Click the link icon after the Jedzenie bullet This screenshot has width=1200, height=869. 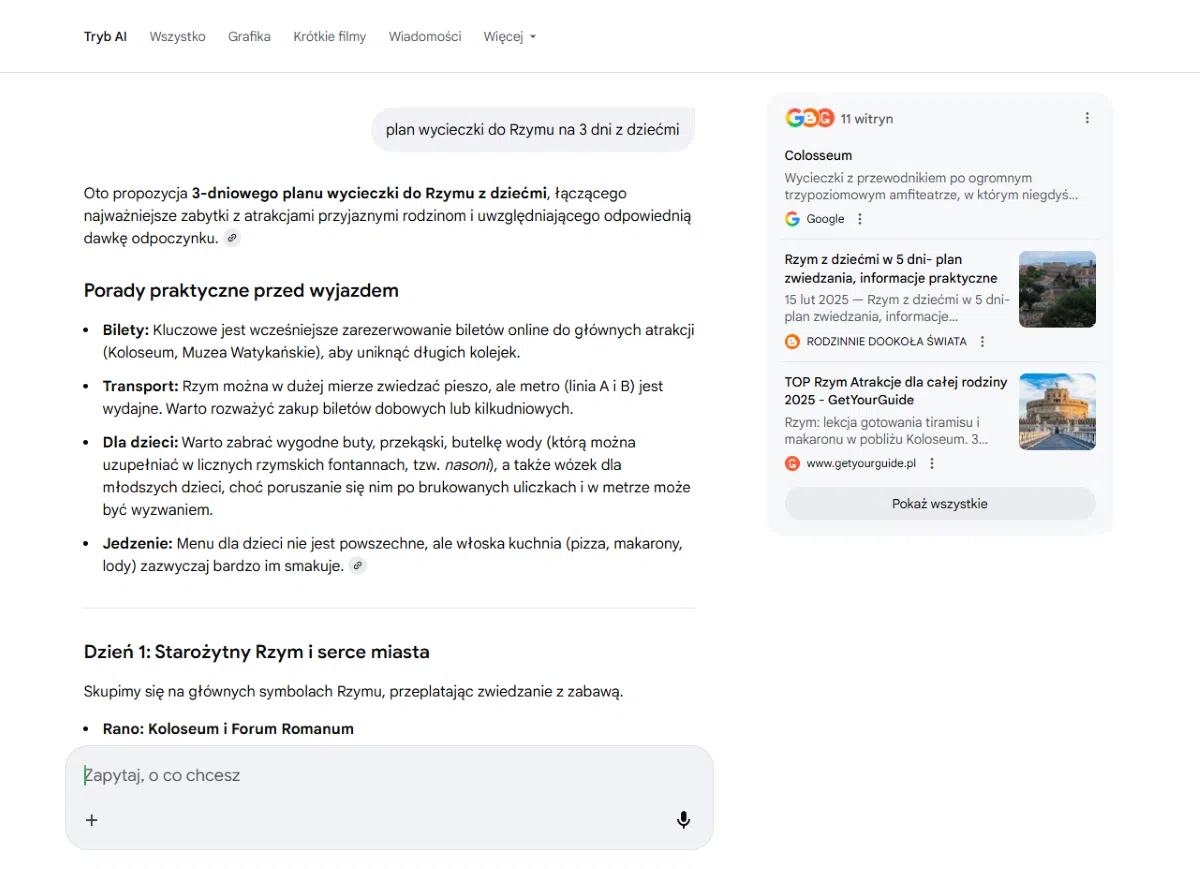click(357, 565)
